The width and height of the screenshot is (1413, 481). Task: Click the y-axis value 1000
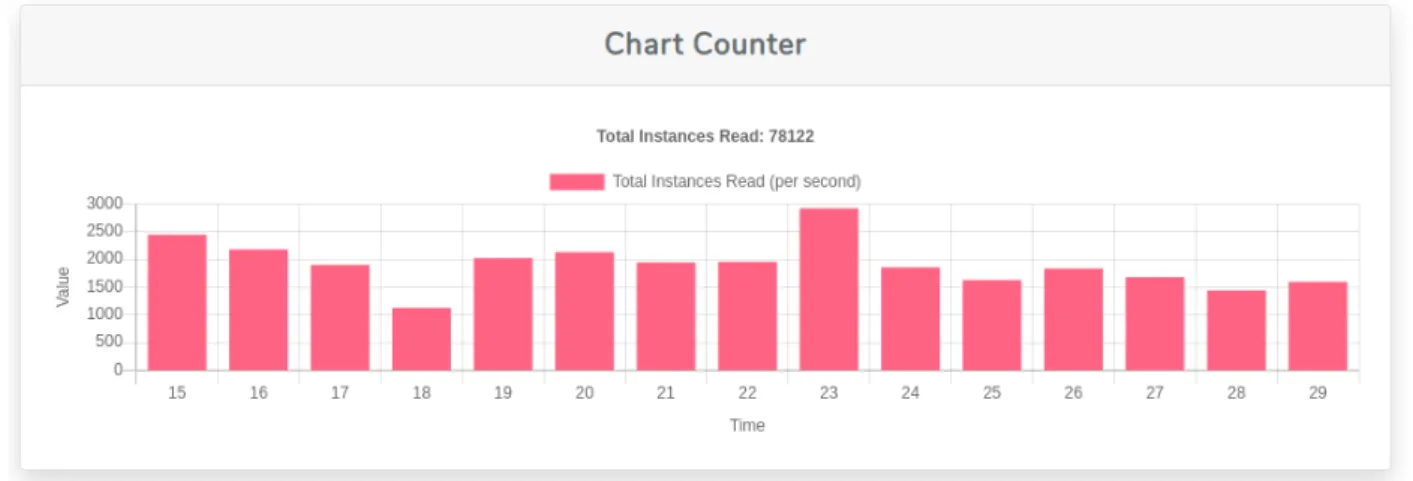tap(105, 314)
